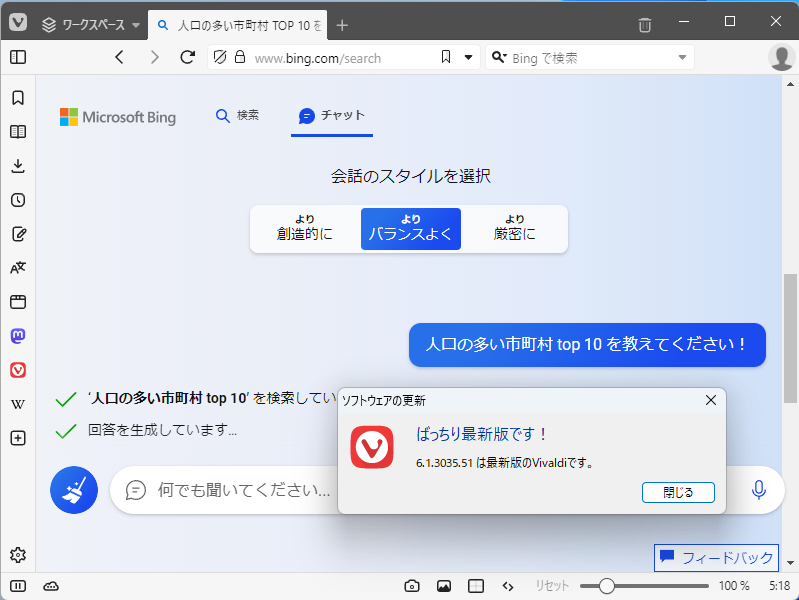Click the scrollbar up arrow
This screenshot has width=799, height=600.
(790, 84)
